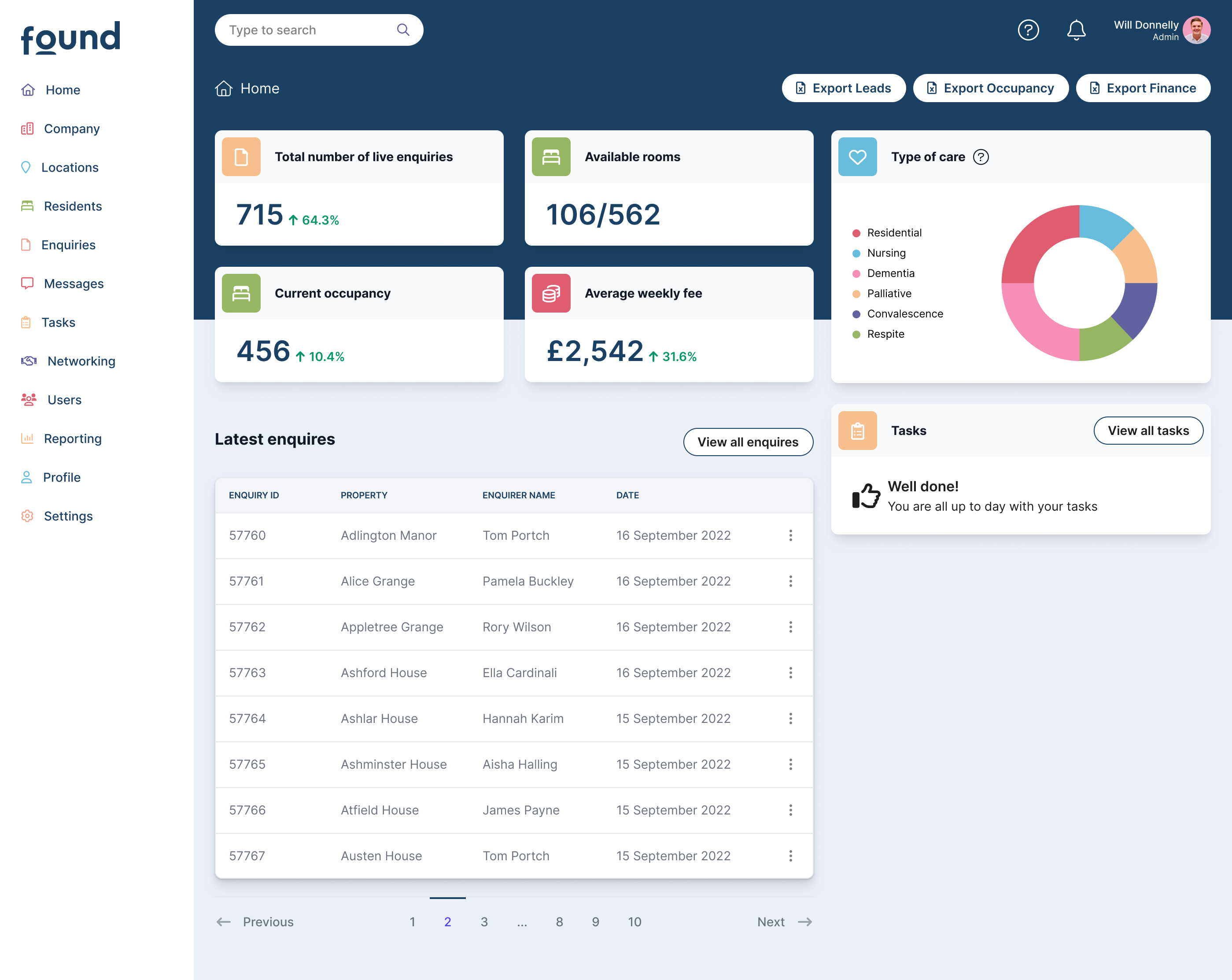Click the Export Finance button
Screen dimensions: 1232x980
[x=1143, y=88]
